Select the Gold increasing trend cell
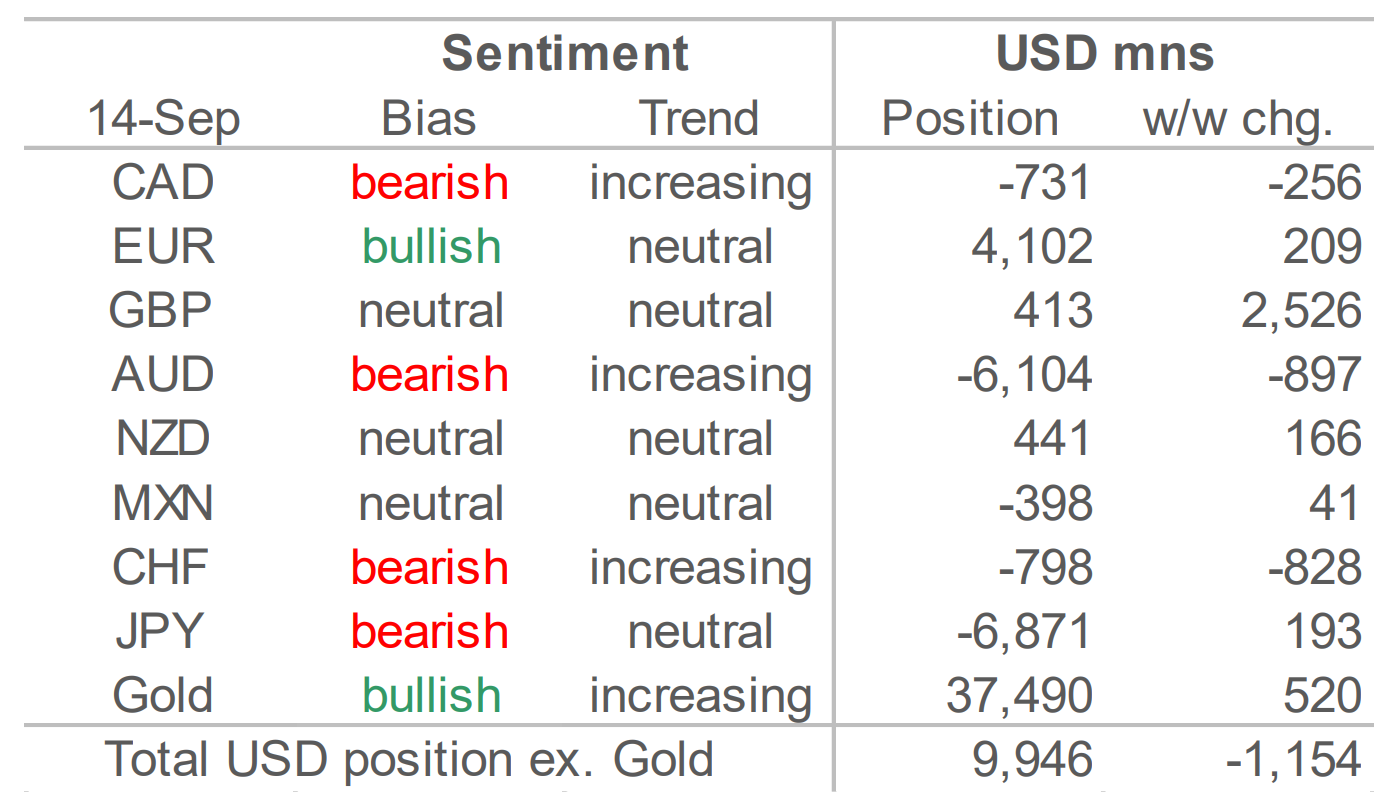This screenshot has width=1396, height=806. (x=700, y=697)
